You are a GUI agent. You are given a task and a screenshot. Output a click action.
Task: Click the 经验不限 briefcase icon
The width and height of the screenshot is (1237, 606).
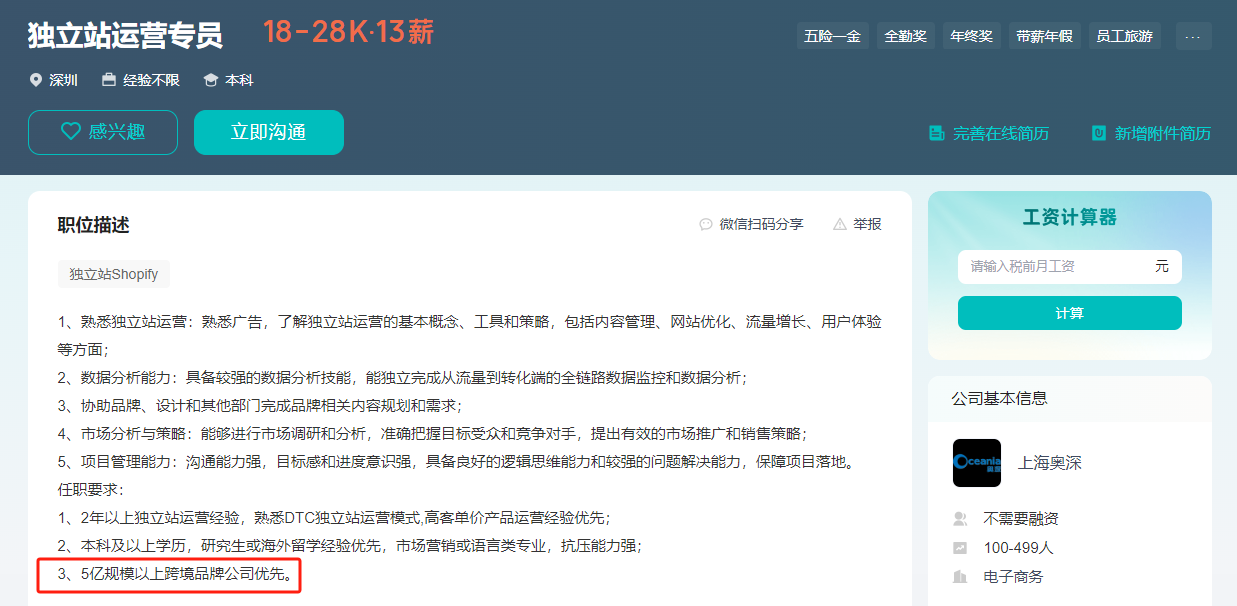click(x=109, y=80)
